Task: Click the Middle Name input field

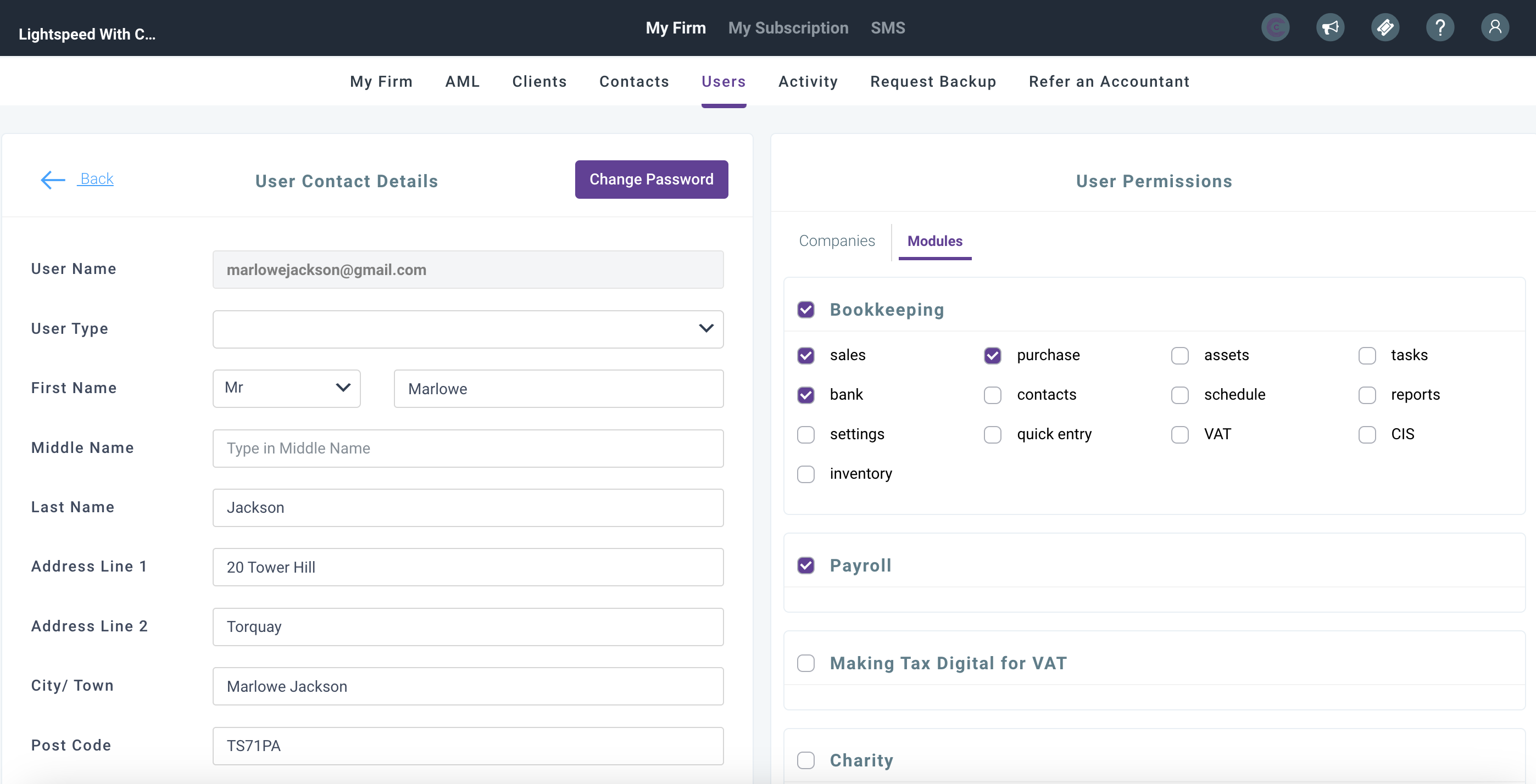Action: [x=468, y=448]
